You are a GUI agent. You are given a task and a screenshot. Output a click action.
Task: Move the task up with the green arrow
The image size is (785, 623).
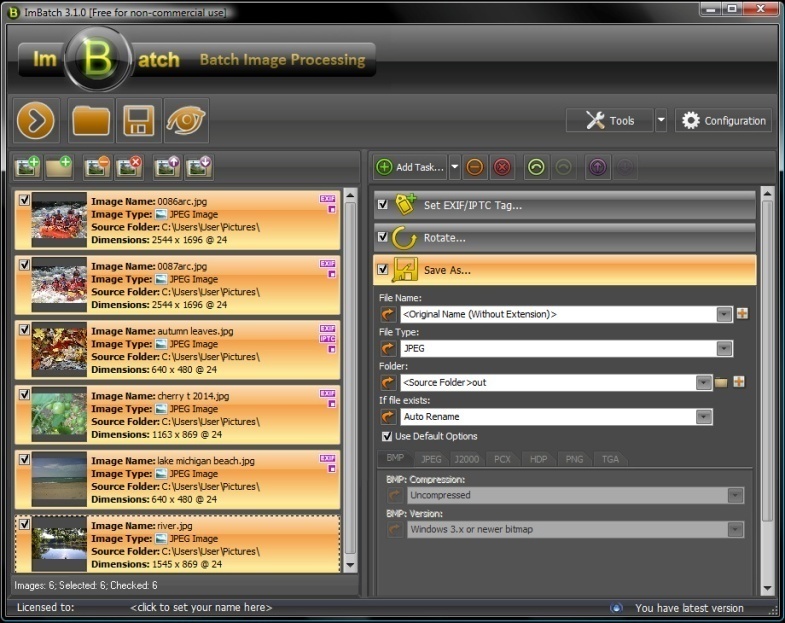536,167
